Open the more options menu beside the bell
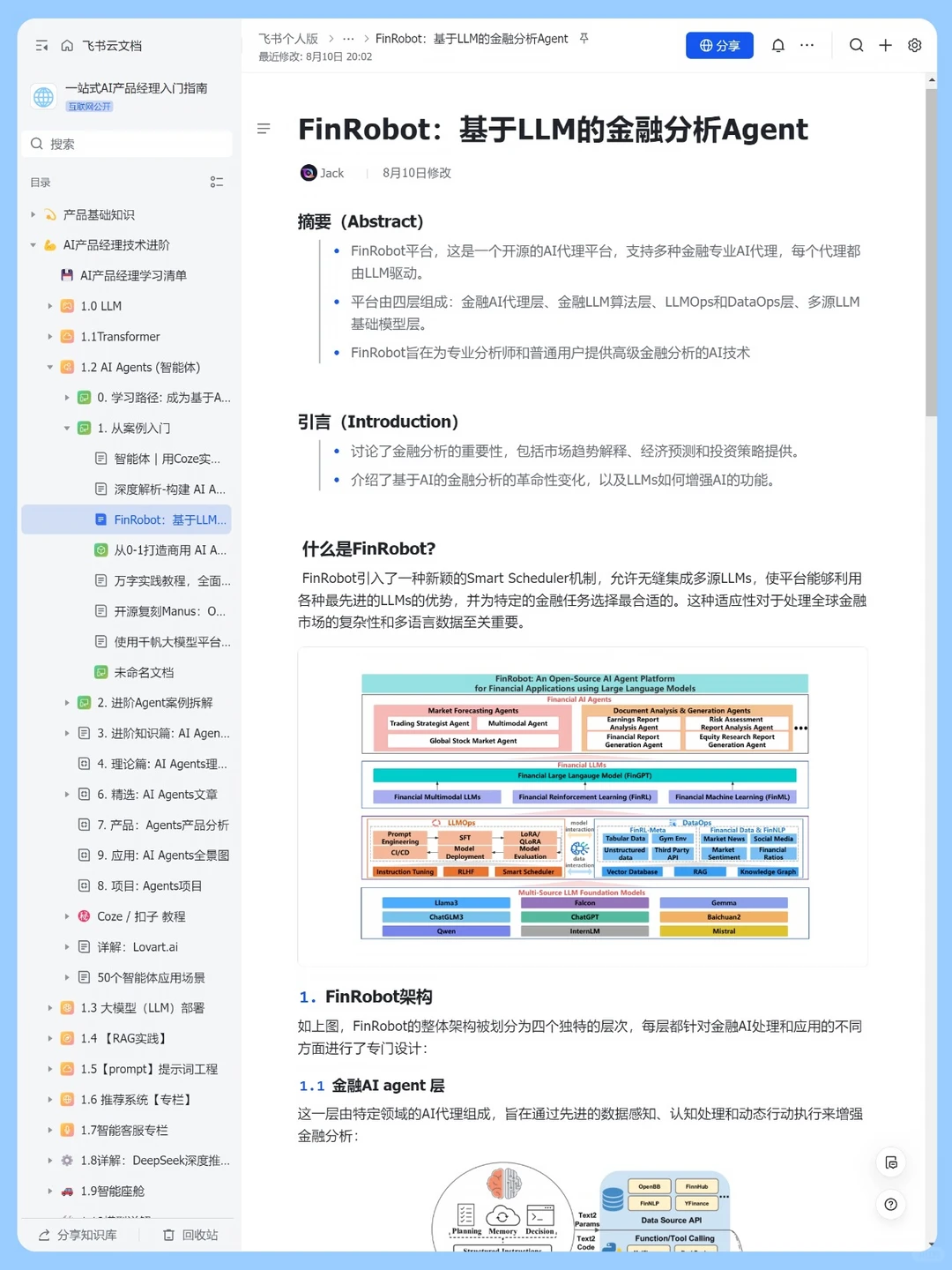Image resolution: width=952 pixels, height=1270 pixels. click(x=807, y=46)
